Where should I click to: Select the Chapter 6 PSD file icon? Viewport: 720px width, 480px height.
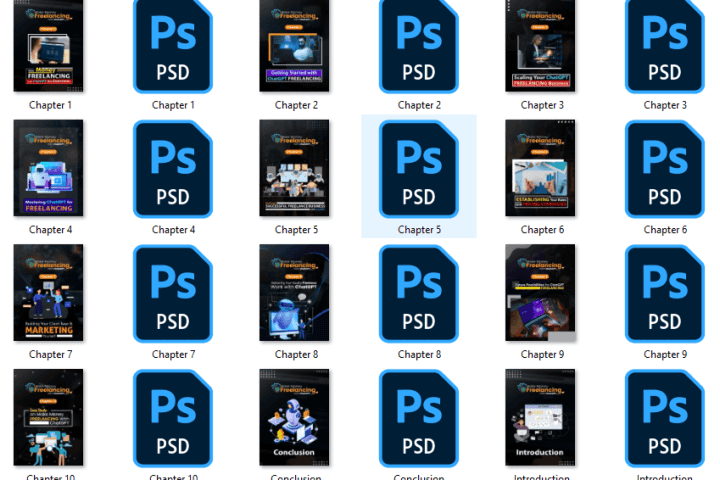(664, 169)
